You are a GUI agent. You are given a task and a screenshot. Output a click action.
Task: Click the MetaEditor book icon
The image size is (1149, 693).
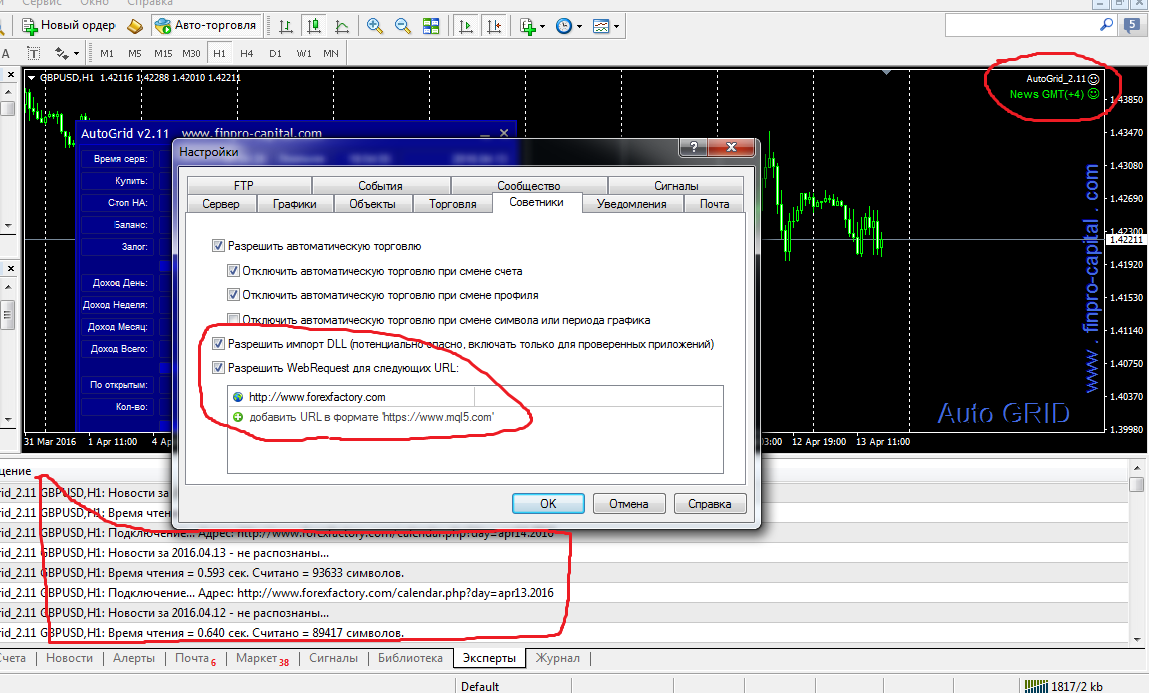[x=135, y=26]
